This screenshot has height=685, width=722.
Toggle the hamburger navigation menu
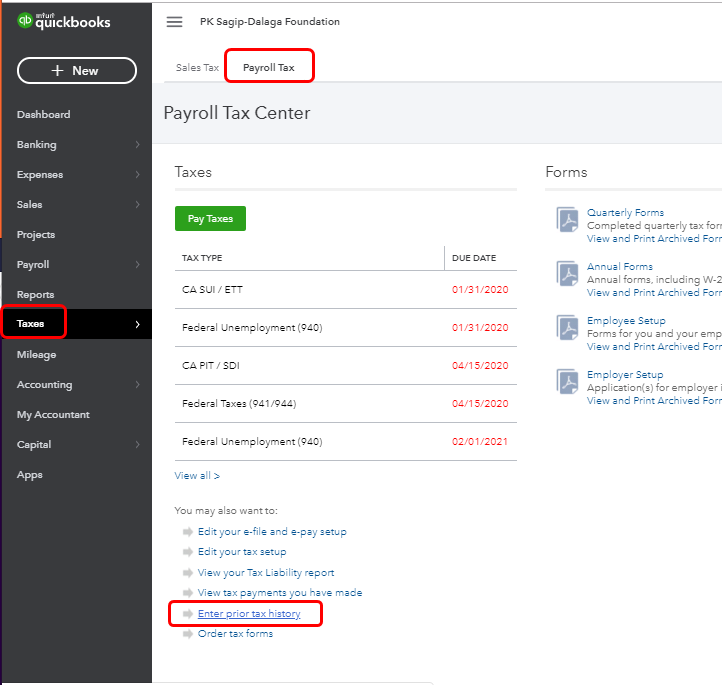(x=174, y=22)
